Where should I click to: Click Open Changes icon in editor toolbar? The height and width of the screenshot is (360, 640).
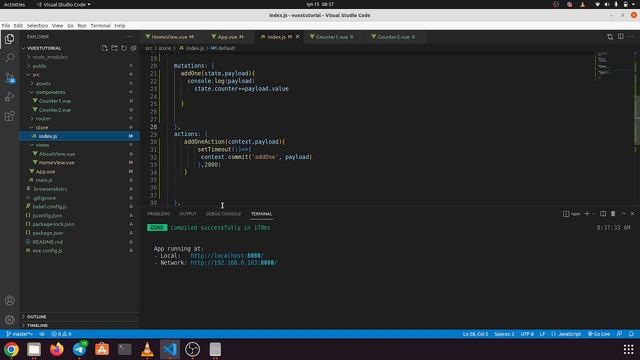pos(610,37)
